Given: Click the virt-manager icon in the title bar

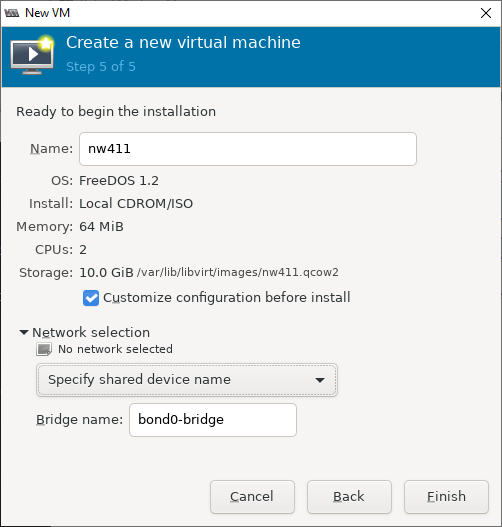Looking at the screenshot, I should tap(12, 13).
